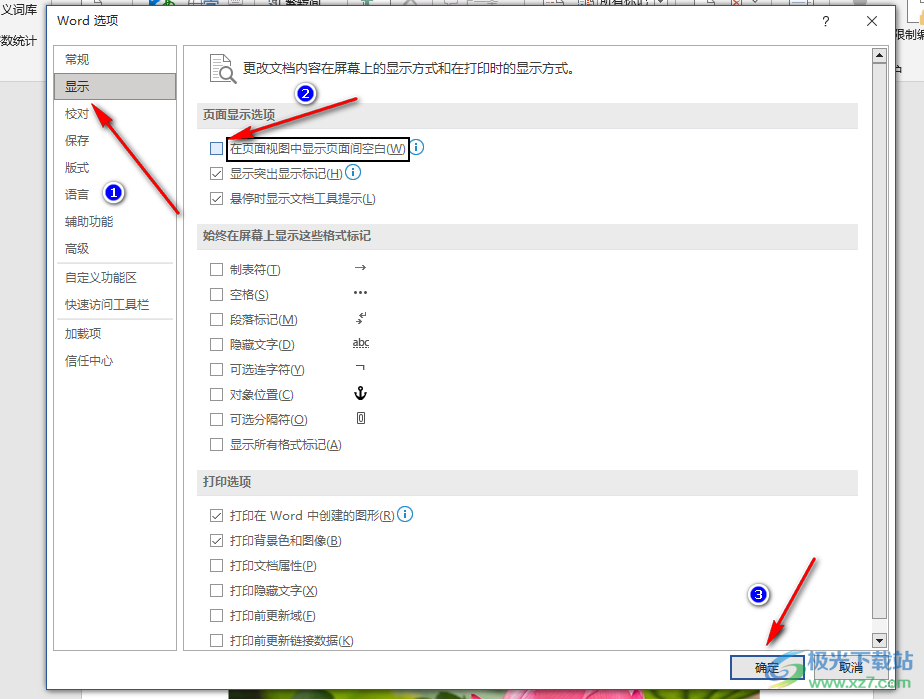
Task: Uncheck 悬停时显示文档工具提示 checkbox
Action: [x=216, y=199]
